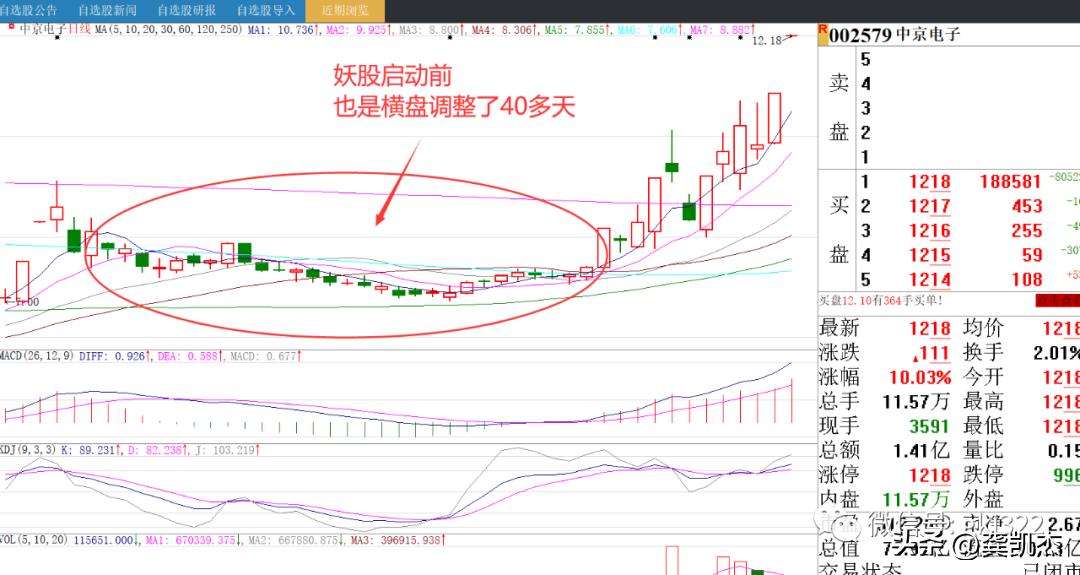Click the stock name 中京电子 in the quote panel

(927, 35)
